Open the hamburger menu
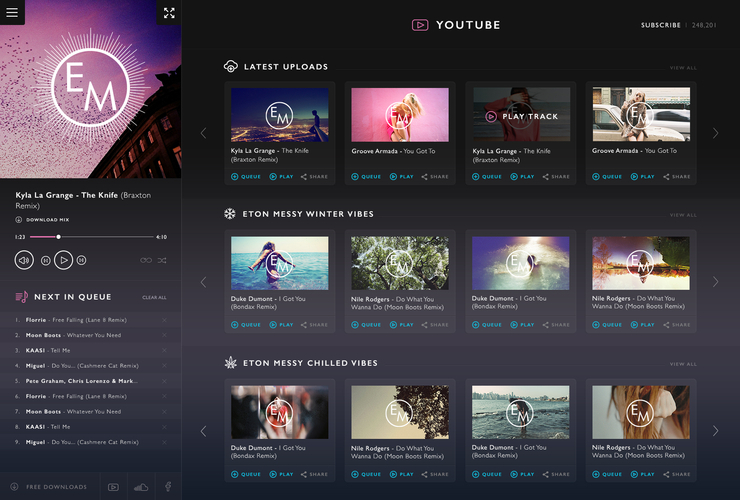The width and height of the screenshot is (740, 500). pos(12,12)
